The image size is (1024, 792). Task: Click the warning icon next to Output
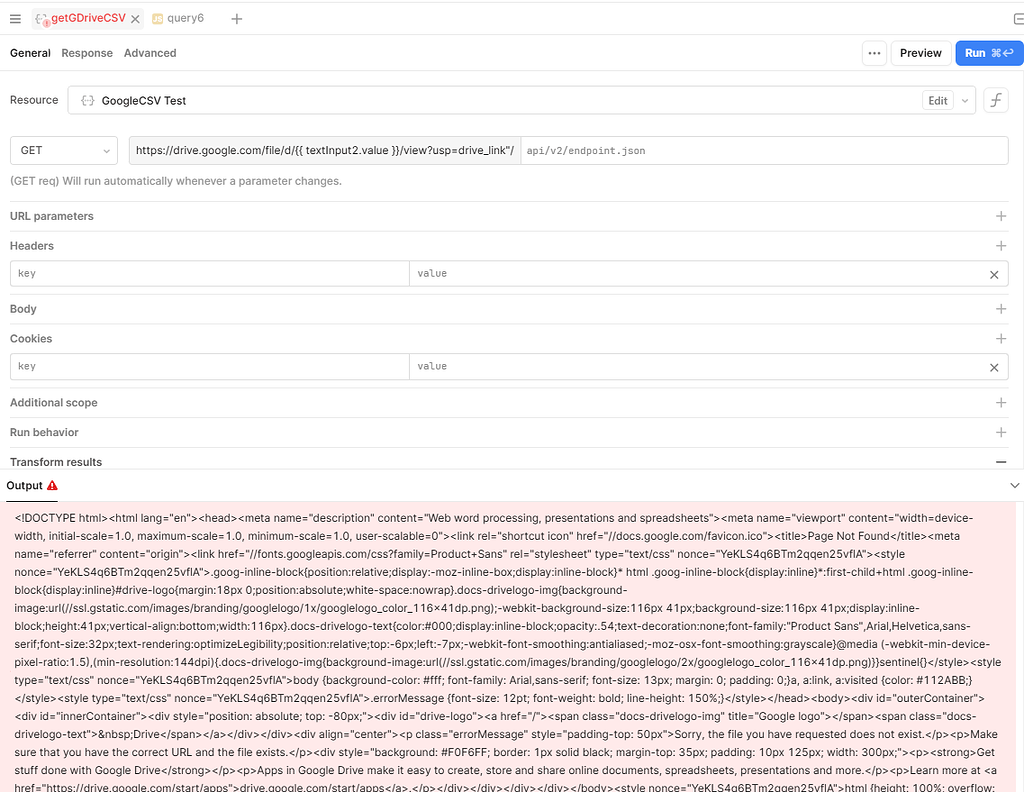point(54,486)
